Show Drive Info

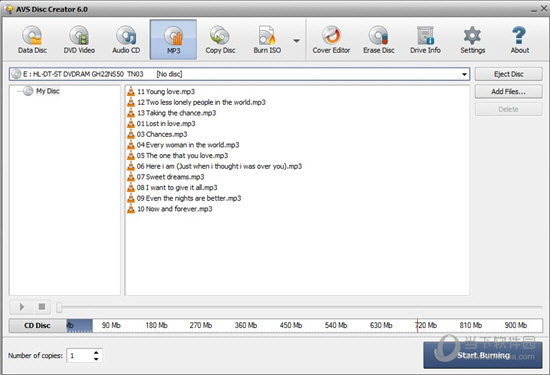pyautogui.click(x=425, y=40)
